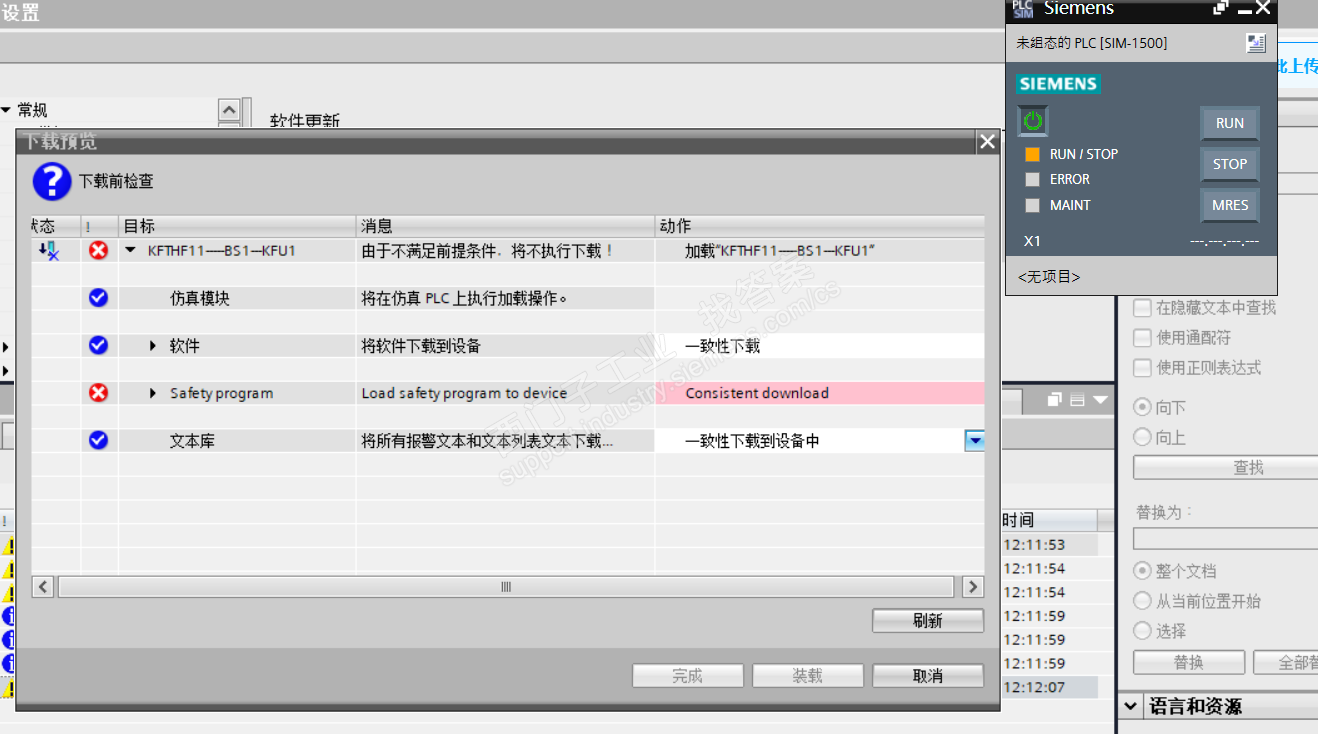Screen dimensions: 1318x734
Task: Click the MRES button in PLCSIM
Action: (x=1230, y=205)
